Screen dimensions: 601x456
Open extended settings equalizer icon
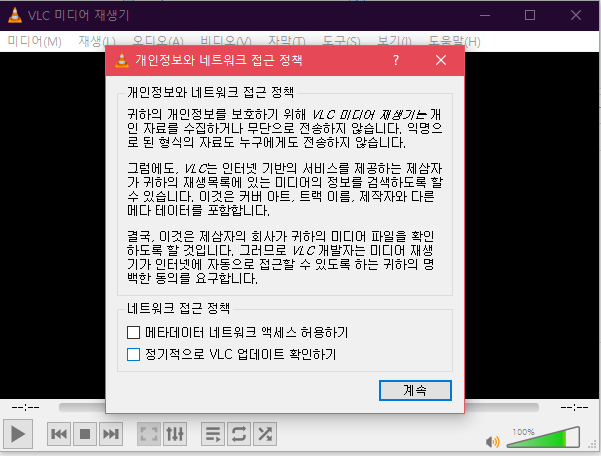point(175,434)
